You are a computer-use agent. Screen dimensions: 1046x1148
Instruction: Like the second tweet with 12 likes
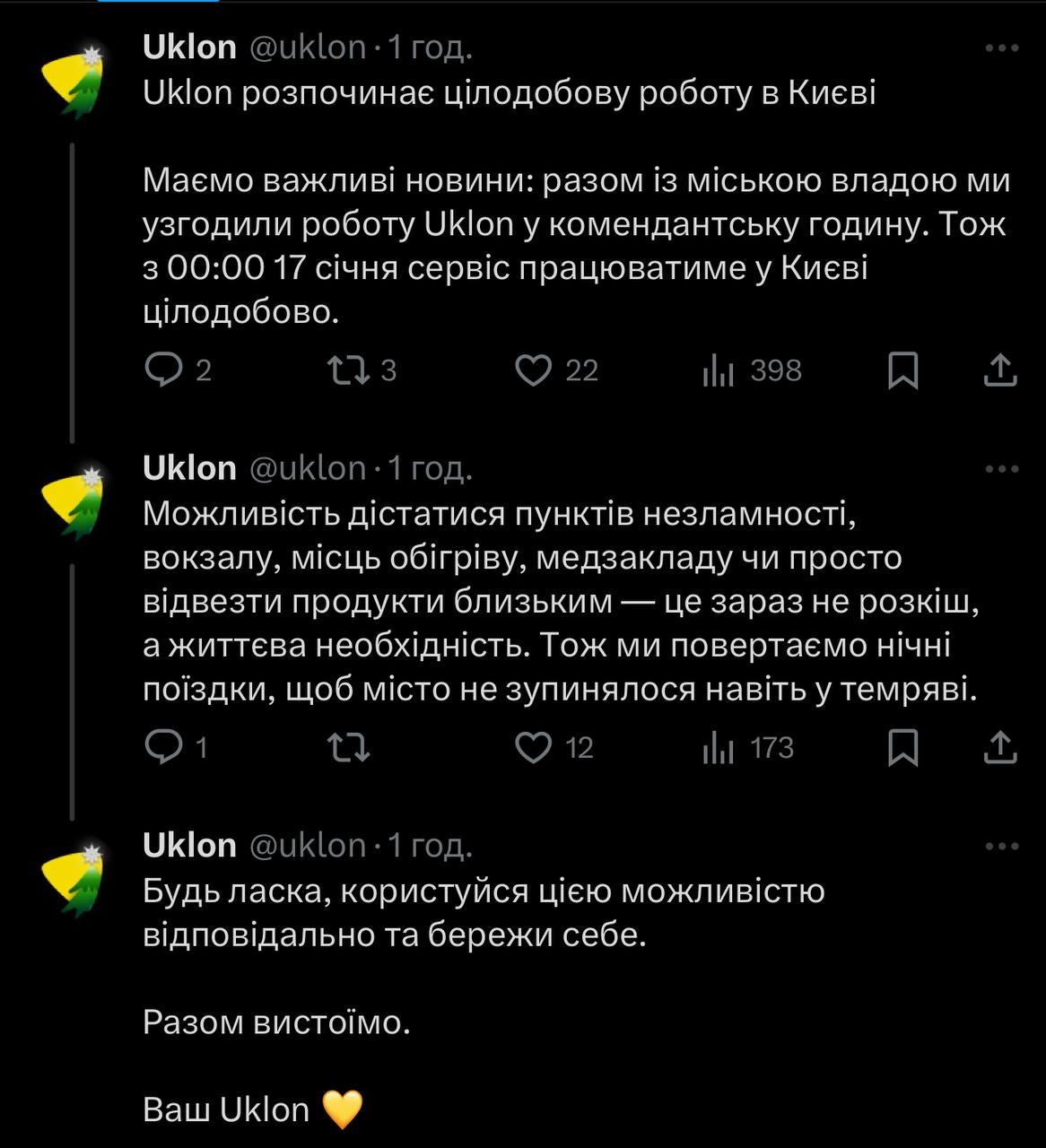click(x=534, y=748)
